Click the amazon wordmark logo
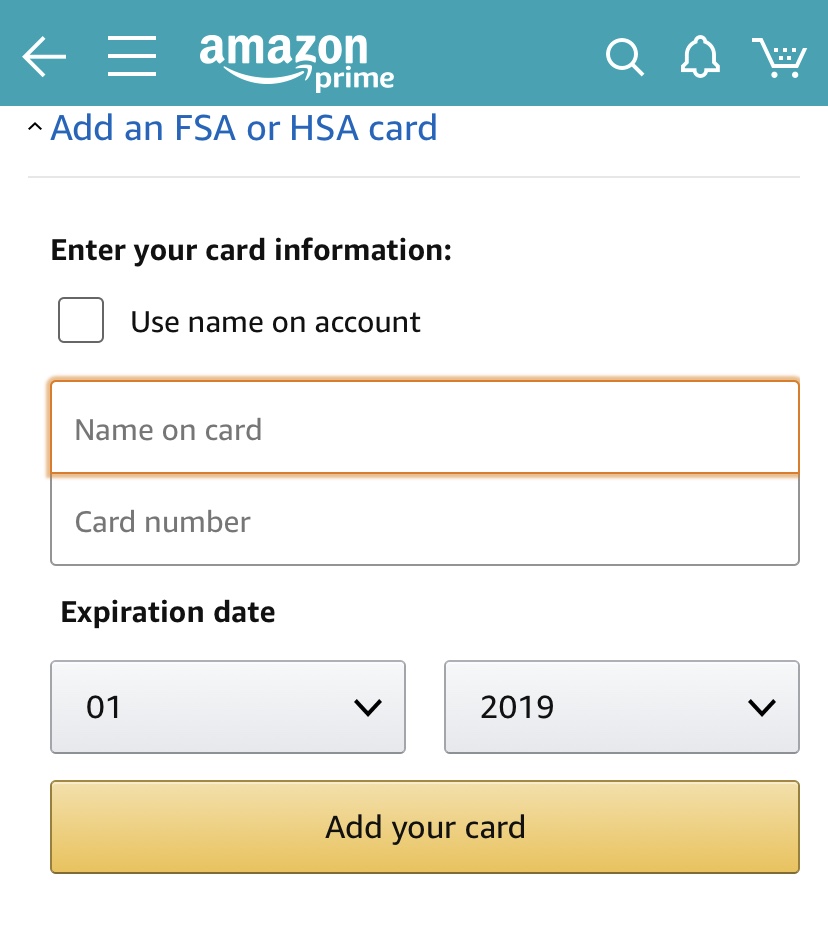Image resolution: width=828 pixels, height=947 pixels. click(283, 50)
